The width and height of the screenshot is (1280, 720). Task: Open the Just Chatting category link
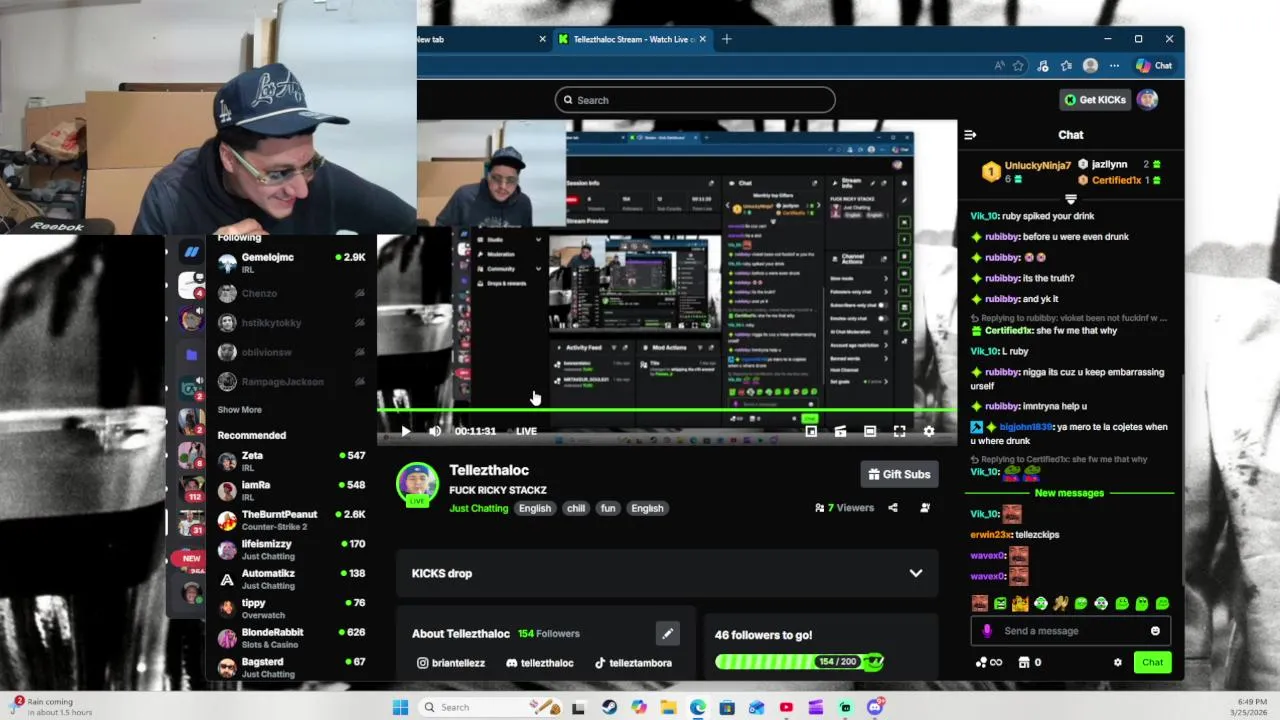click(x=479, y=508)
